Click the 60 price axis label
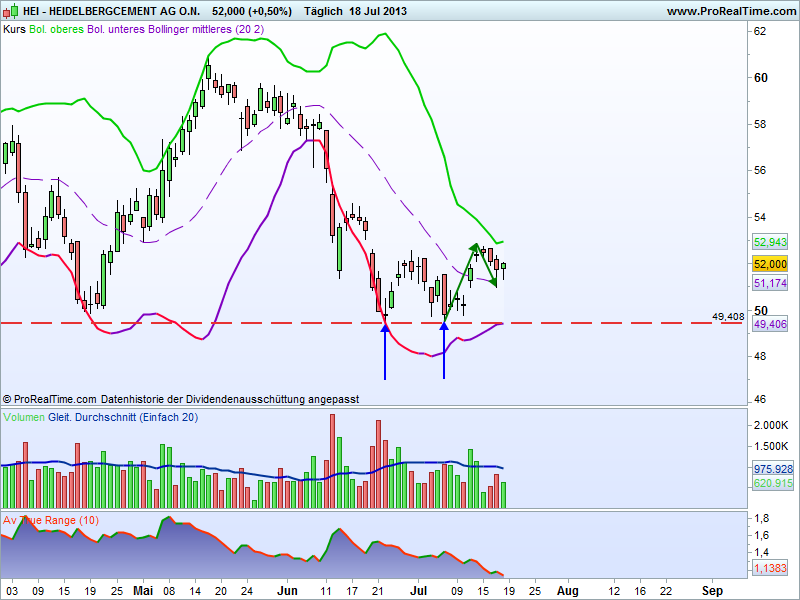The width and height of the screenshot is (800, 600). point(761,78)
